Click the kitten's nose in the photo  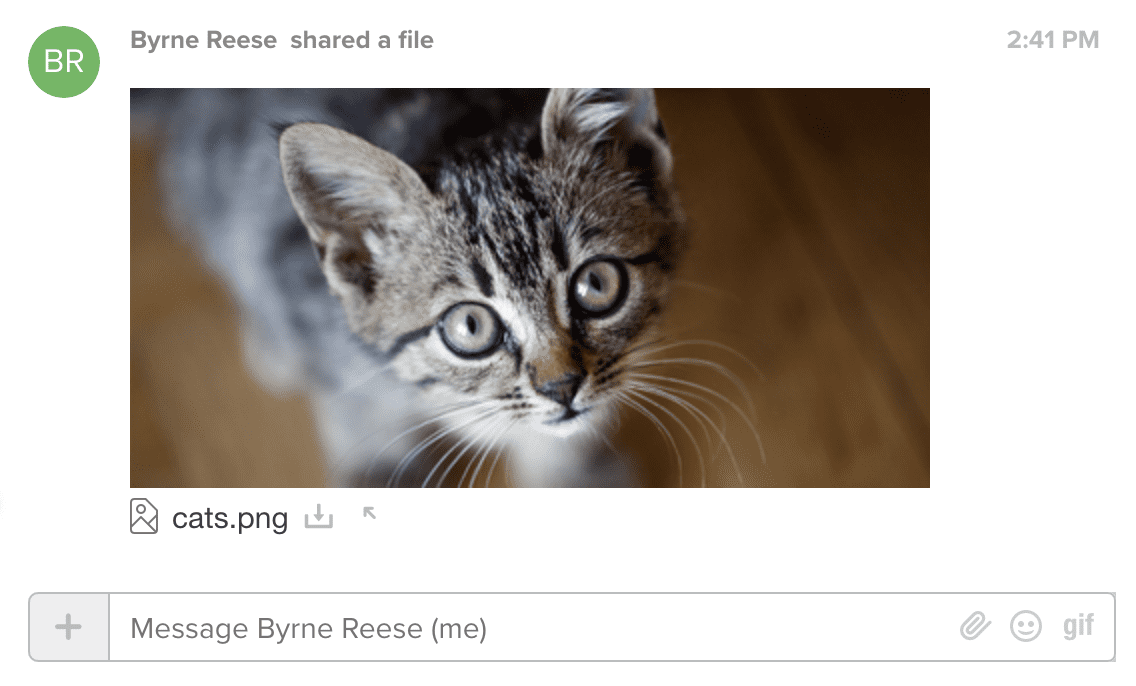[561, 388]
